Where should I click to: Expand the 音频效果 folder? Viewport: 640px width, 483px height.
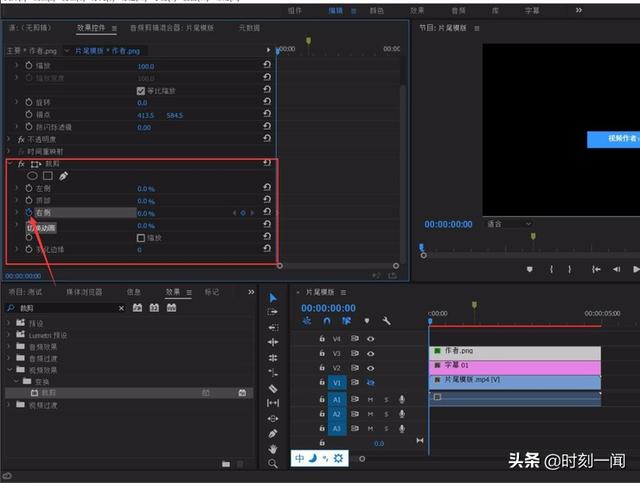[x=10, y=345]
